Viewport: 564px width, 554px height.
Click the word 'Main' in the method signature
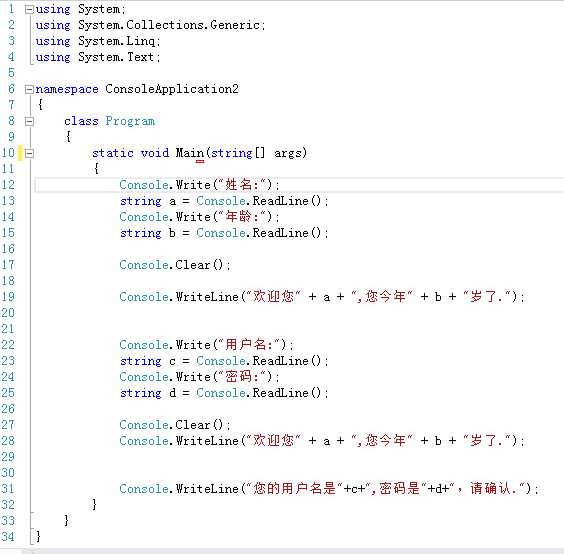tap(190, 153)
